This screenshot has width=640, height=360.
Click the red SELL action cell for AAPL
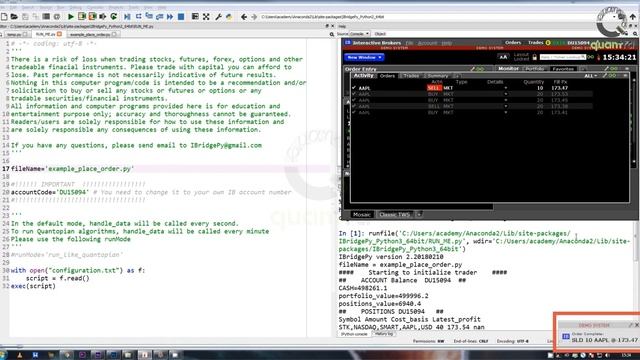click(x=434, y=88)
